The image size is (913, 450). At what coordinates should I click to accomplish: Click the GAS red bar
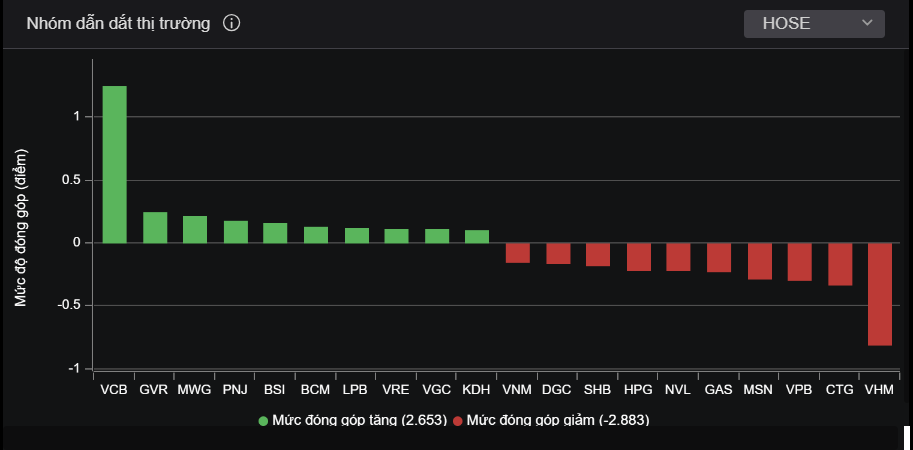pyautogui.click(x=718, y=257)
